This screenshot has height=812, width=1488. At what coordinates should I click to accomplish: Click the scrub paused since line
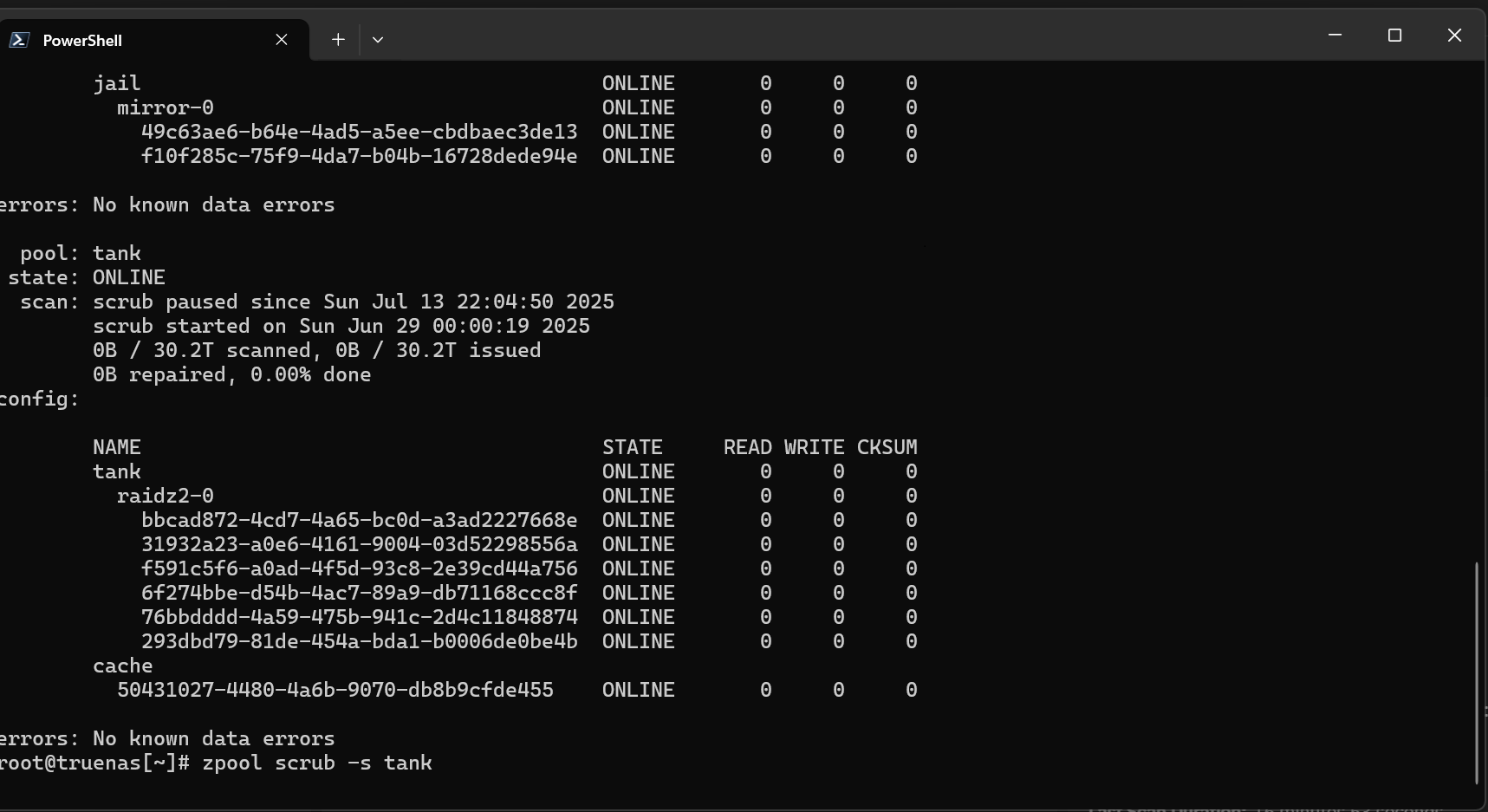(353, 302)
